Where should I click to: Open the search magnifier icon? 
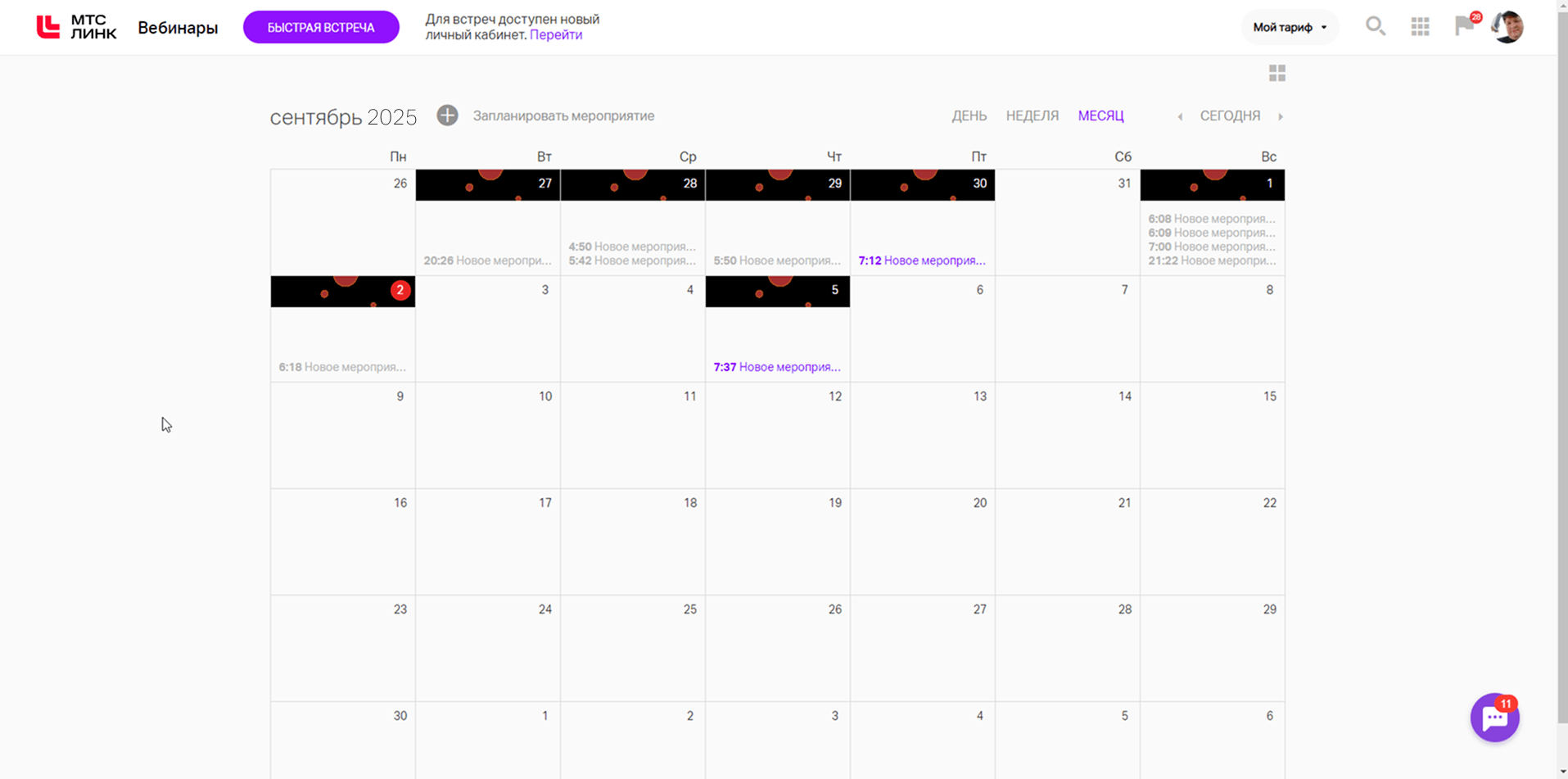pyautogui.click(x=1375, y=26)
